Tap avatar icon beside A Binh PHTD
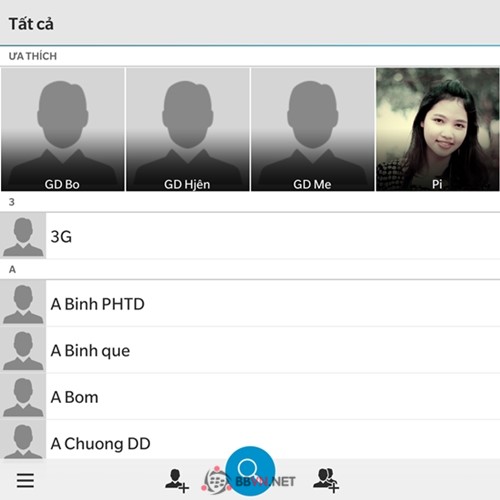The image size is (500, 500). [x=23, y=303]
